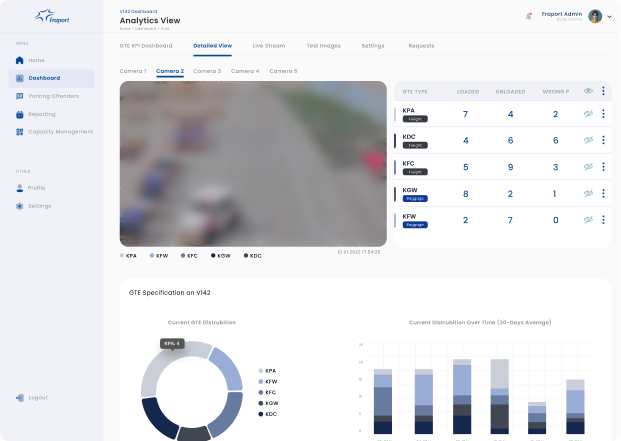Switch to Camera 4

pyautogui.click(x=245, y=71)
